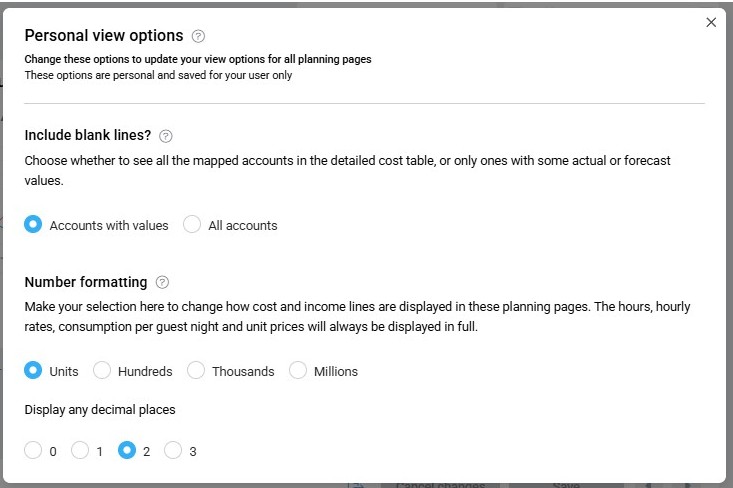Pick Millions number formatting option
The height and width of the screenshot is (488, 733).
coord(298,371)
